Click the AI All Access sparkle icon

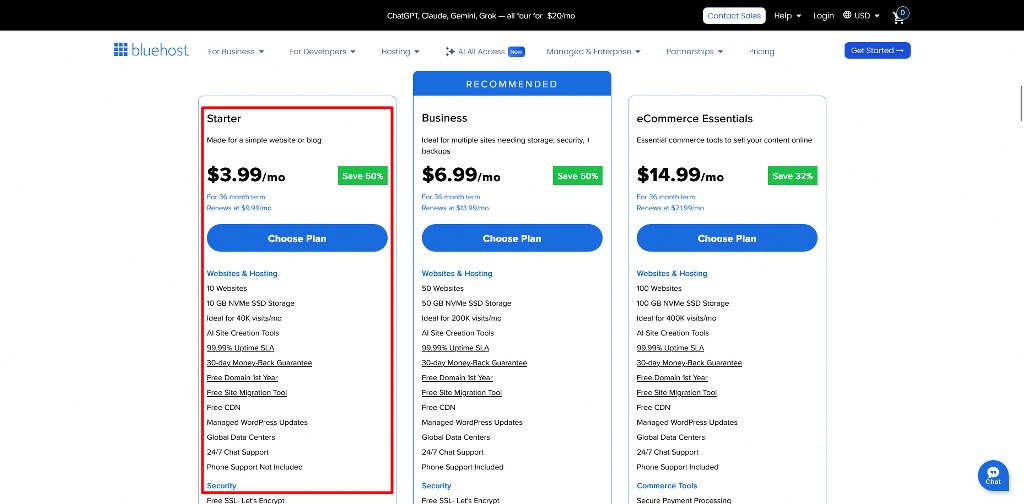[449, 52]
